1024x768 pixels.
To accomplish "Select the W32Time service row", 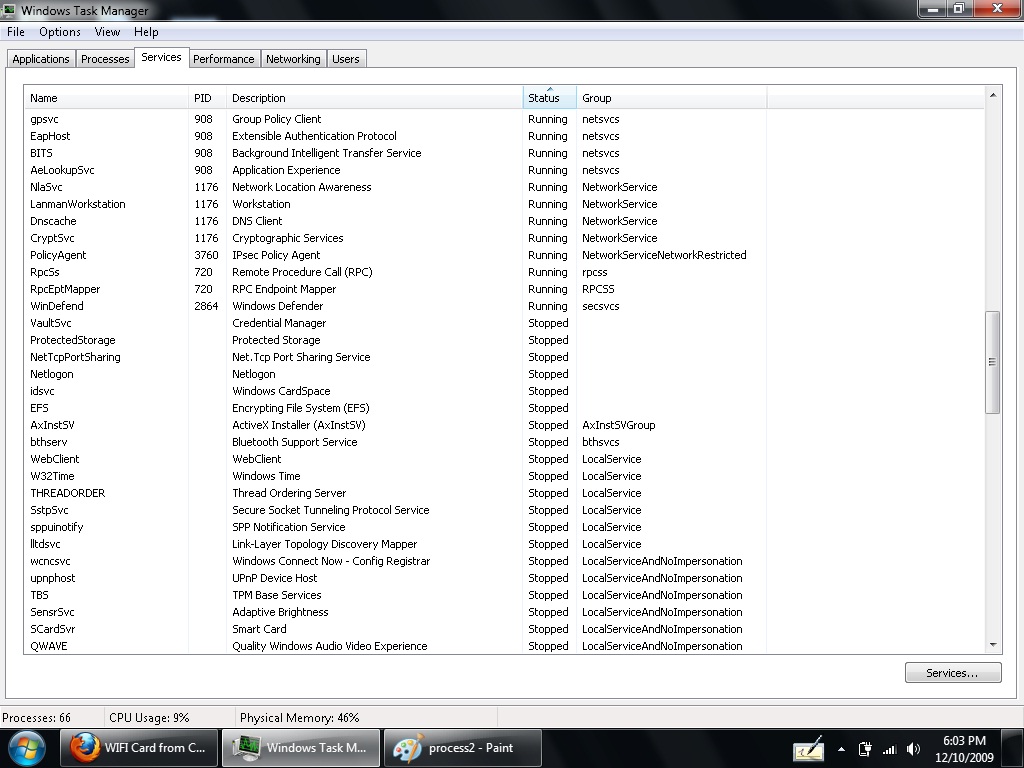I will click(x=504, y=476).
